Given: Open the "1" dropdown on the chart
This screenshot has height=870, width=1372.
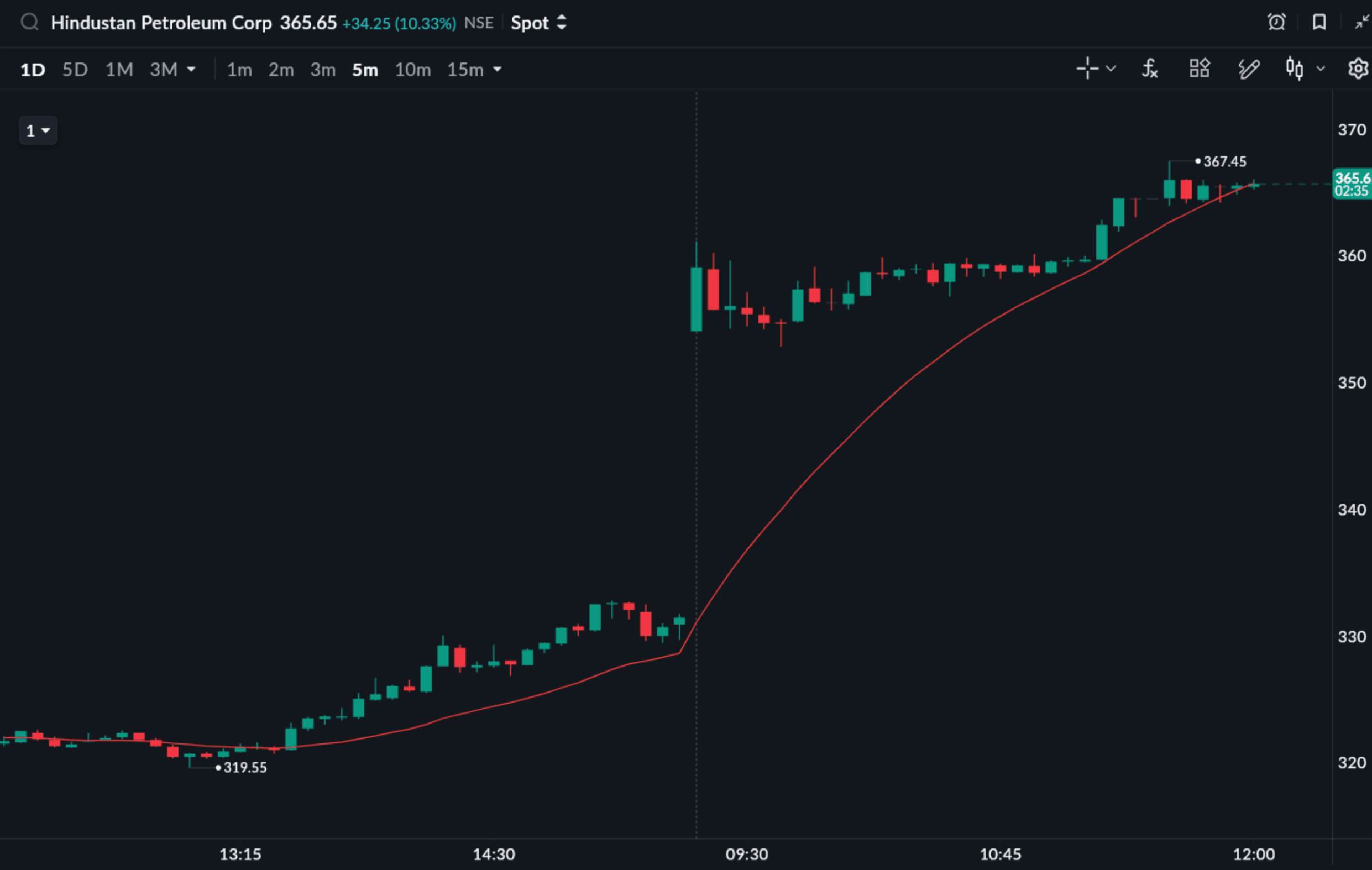Looking at the screenshot, I should point(38,131).
